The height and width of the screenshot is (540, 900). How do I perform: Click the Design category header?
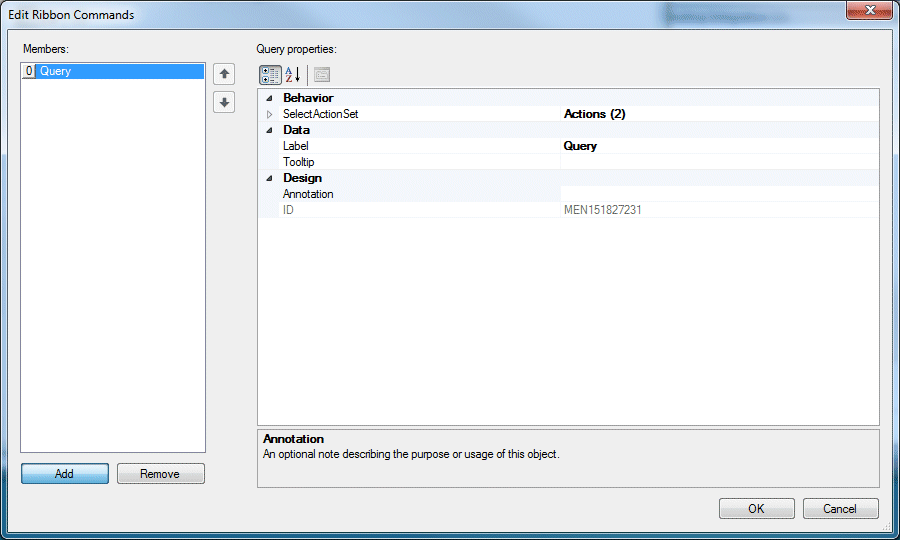click(x=302, y=178)
